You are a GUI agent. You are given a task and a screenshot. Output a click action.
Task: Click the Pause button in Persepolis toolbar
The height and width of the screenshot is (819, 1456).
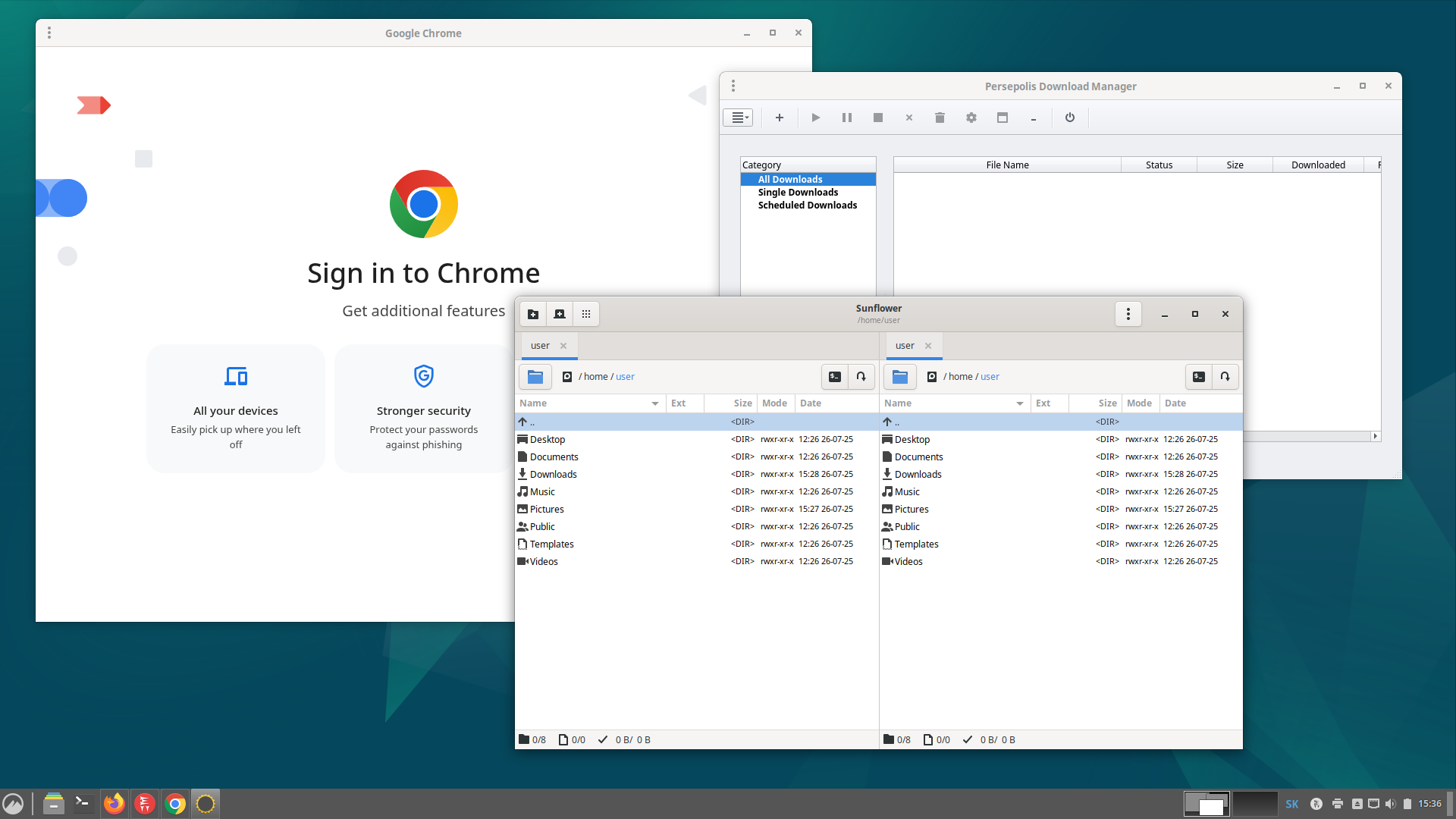(846, 118)
